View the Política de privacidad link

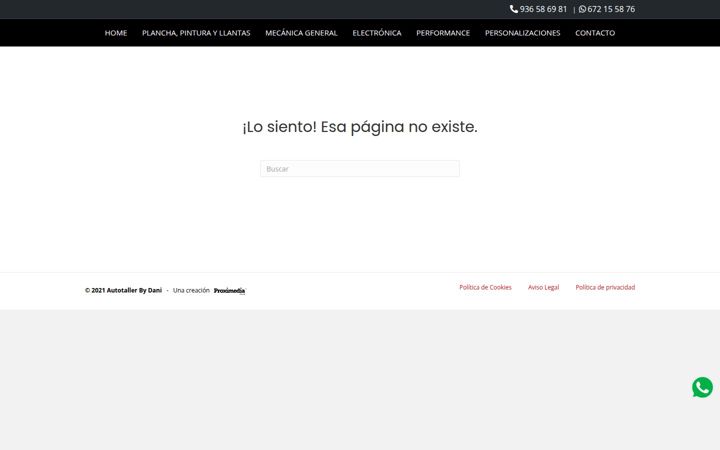point(605,287)
